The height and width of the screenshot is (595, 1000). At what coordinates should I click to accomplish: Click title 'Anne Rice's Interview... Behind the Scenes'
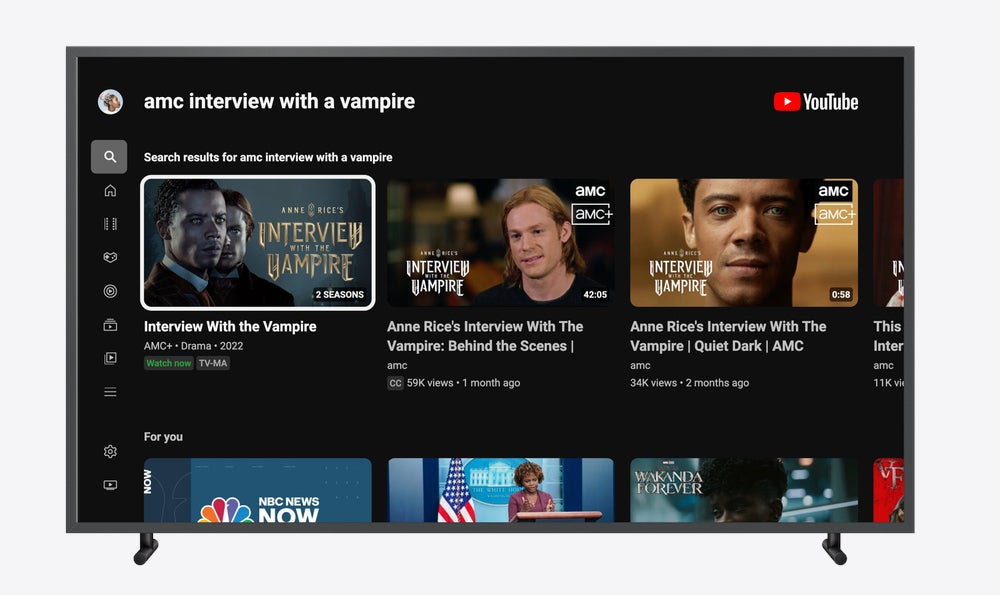point(485,336)
